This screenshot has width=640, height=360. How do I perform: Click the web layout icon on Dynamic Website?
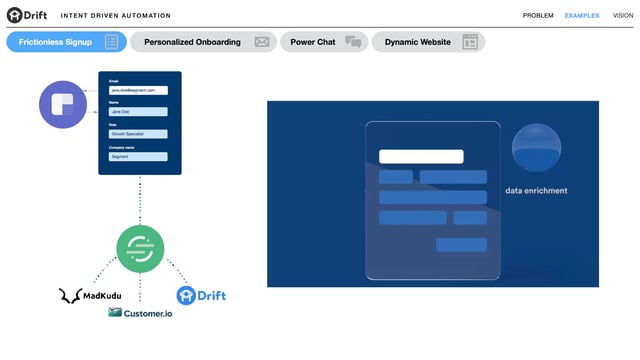click(x=470, y=42)
